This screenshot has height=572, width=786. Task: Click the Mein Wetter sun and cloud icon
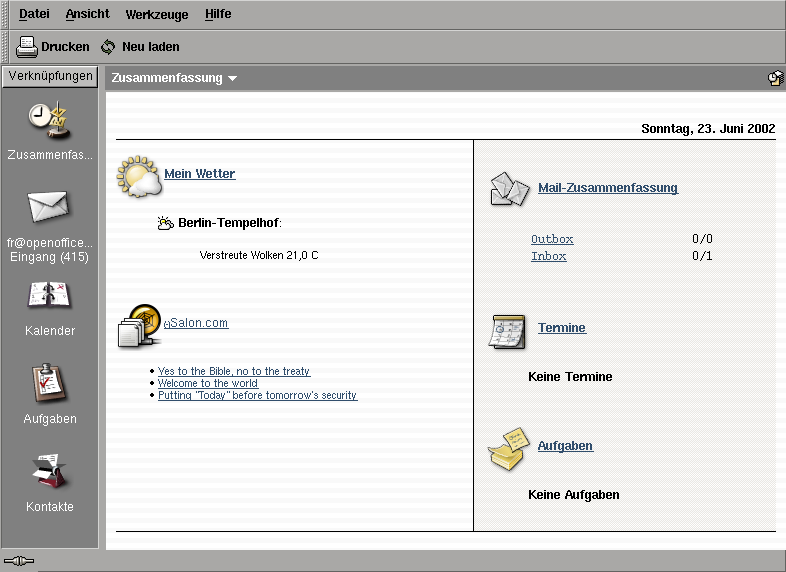tap(139, 176)
